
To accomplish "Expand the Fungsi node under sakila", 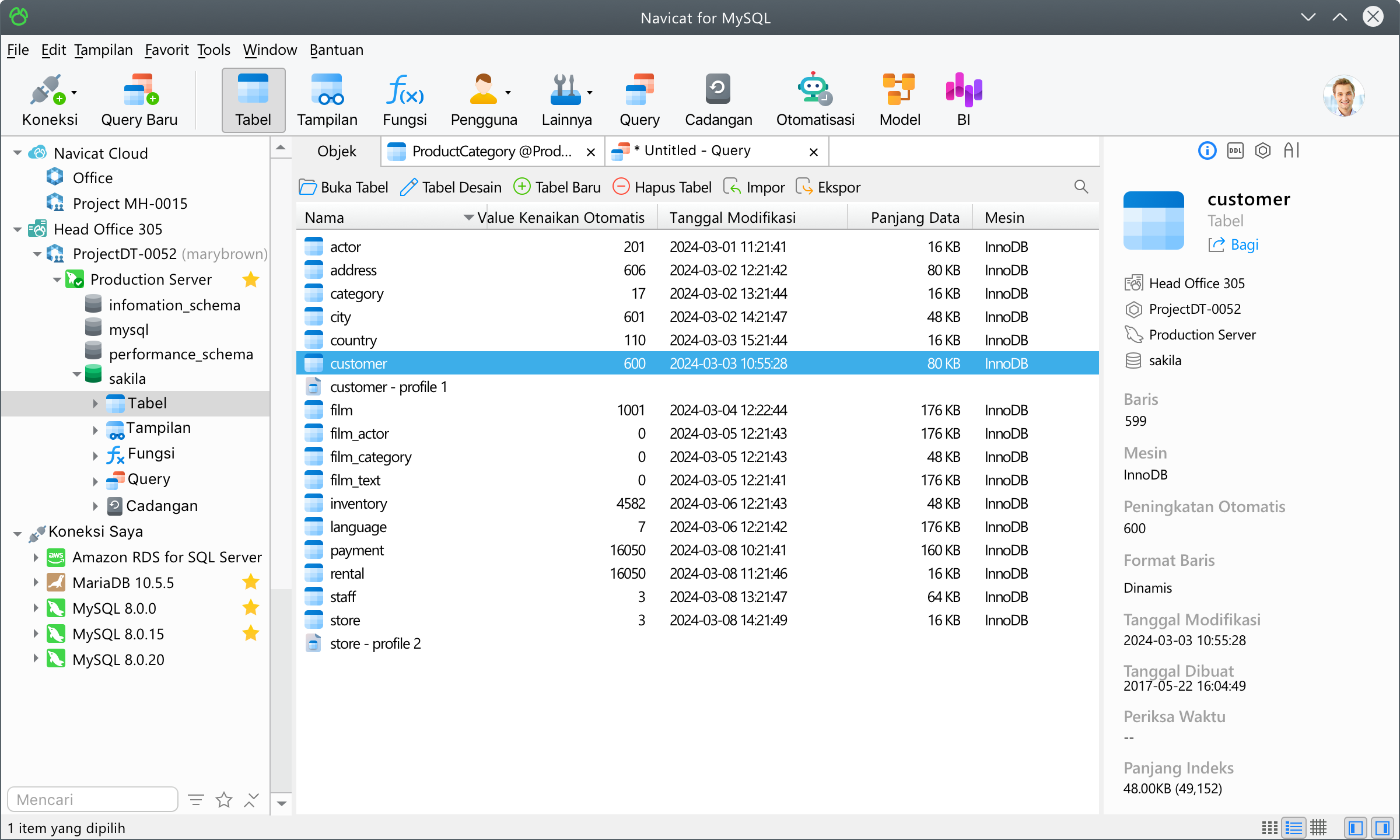I will 95,456.
